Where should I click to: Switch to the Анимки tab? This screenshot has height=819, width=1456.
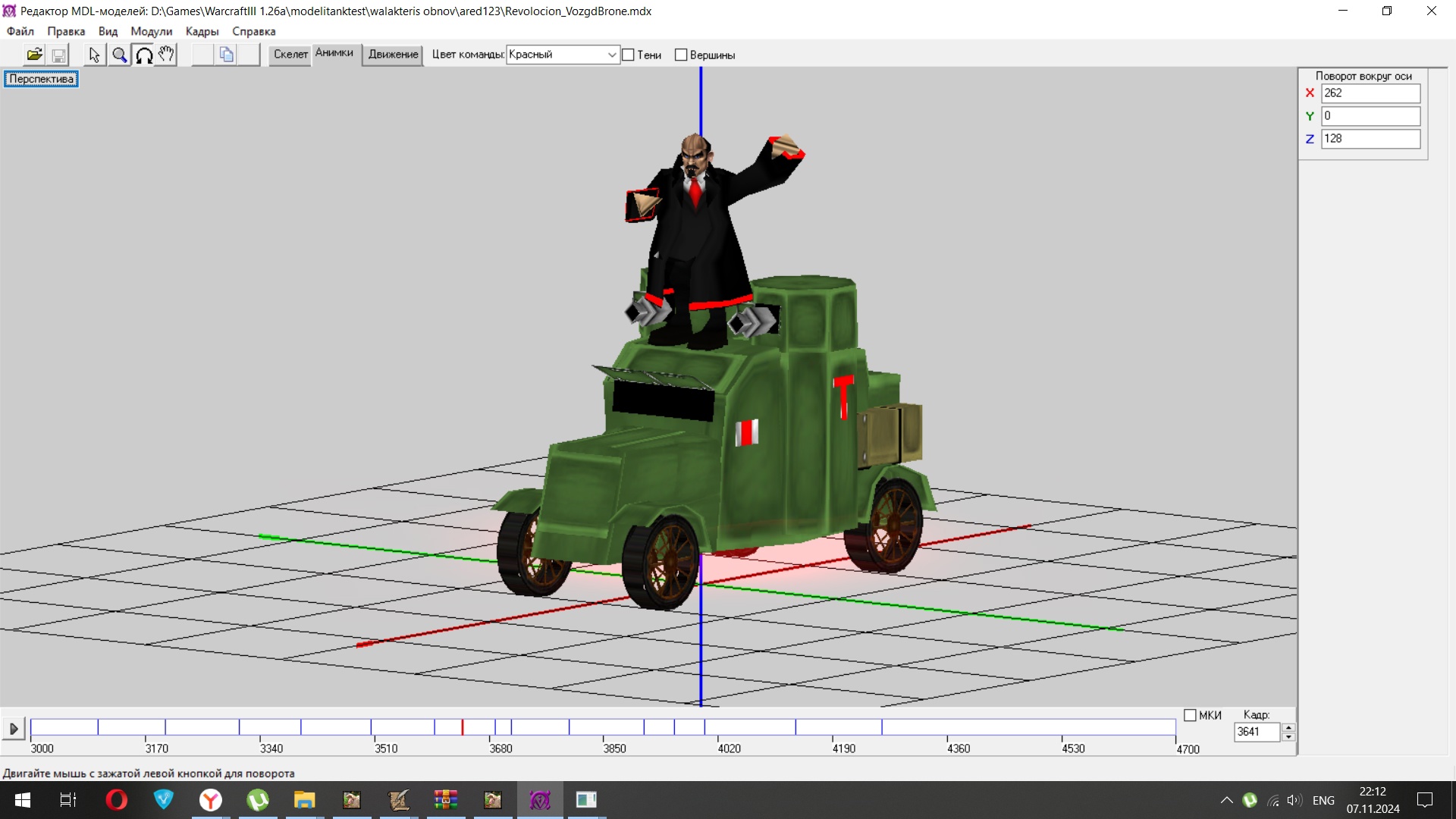click(334, 53)
